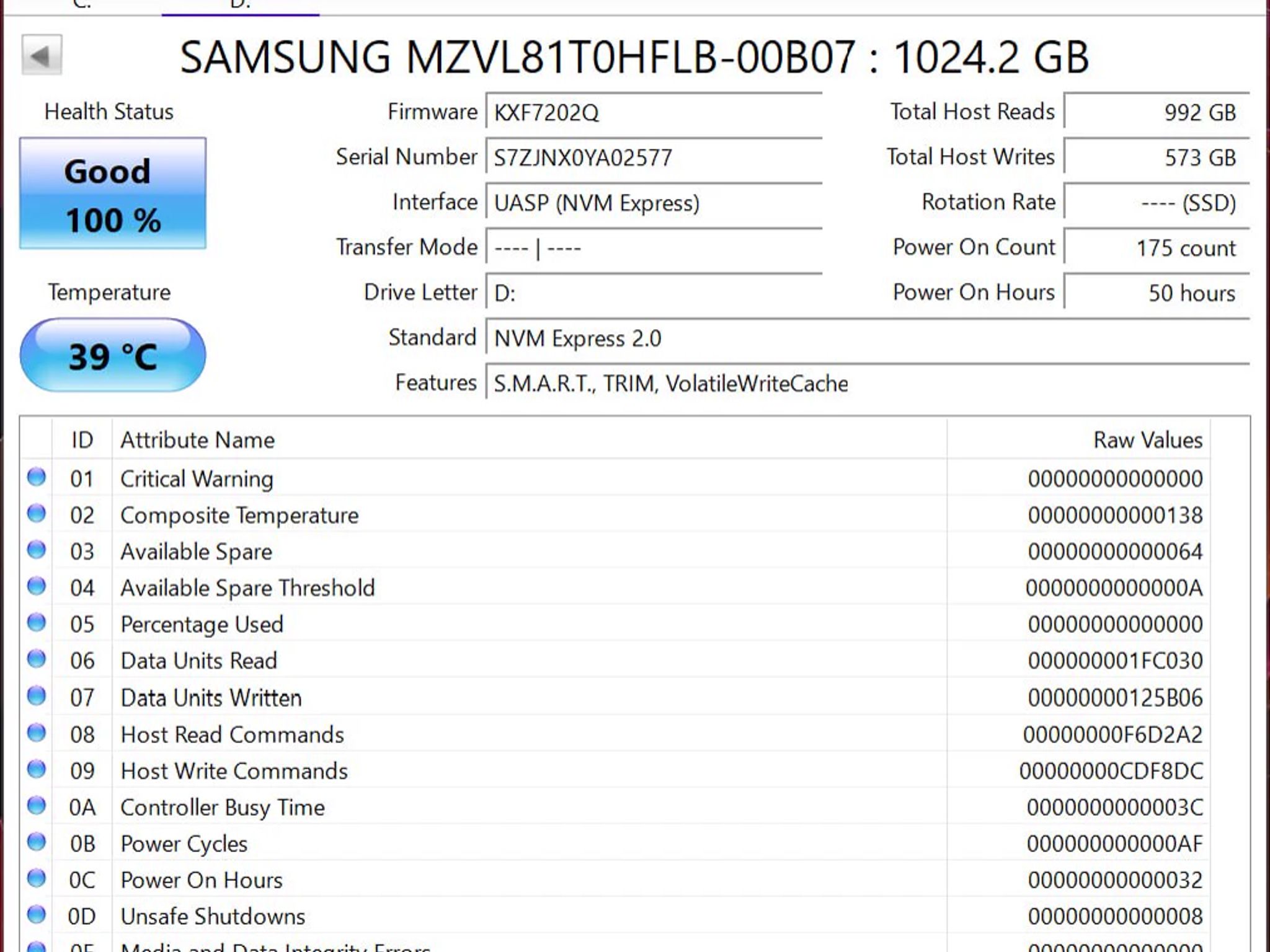The height and width of the screenshot is (952, 1270).
Task: Click raw value 00000000000138
Action: (1115, 515)
